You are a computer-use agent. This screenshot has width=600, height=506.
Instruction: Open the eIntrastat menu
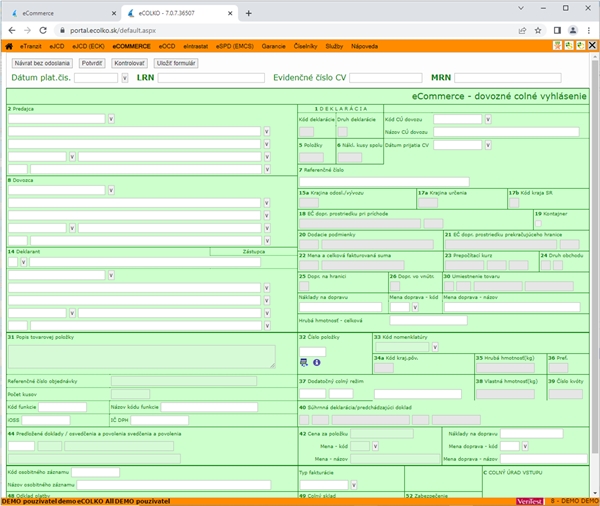coord(196,46)
